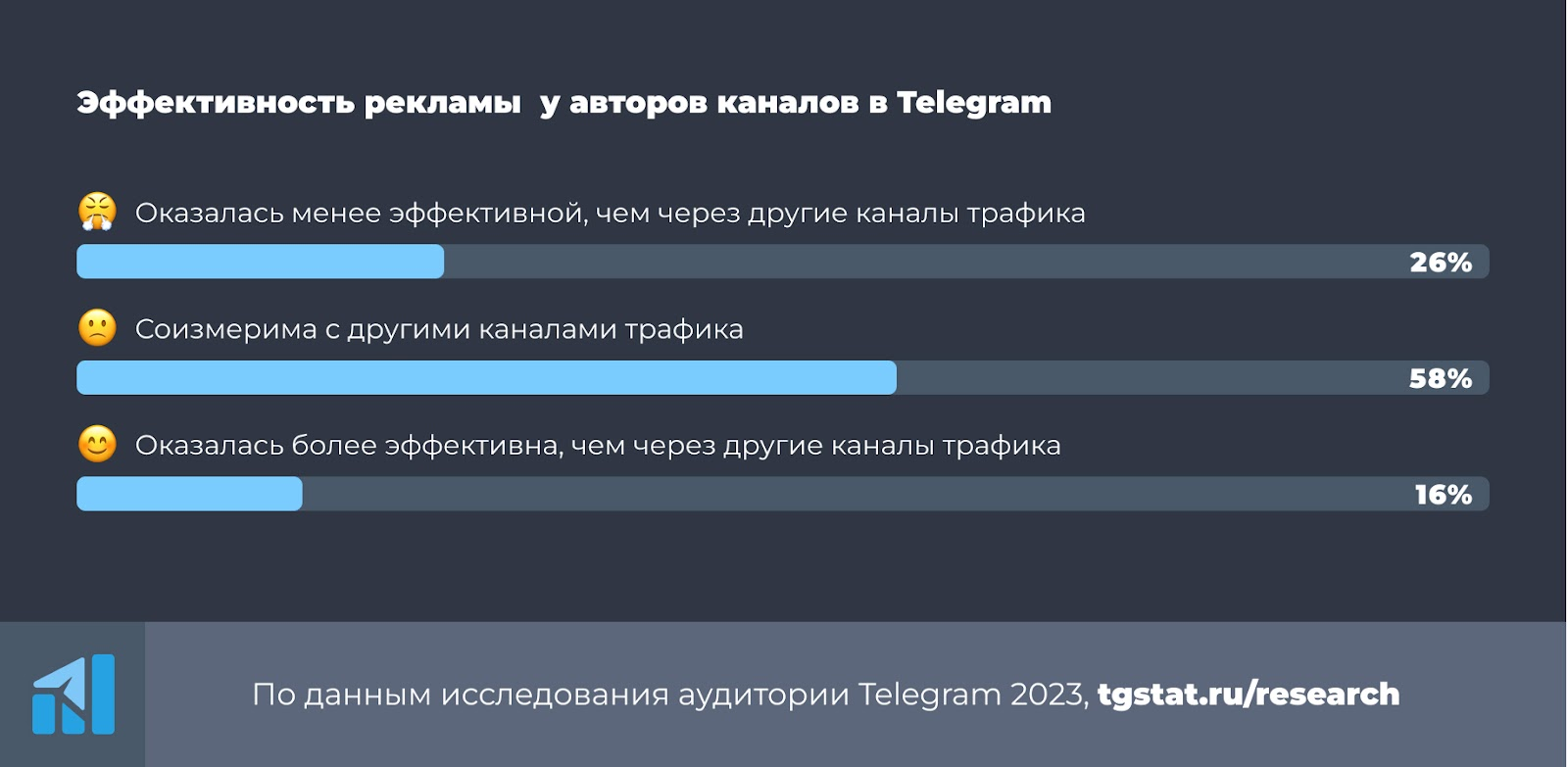
Task: Select the 'Соизмерима с другими каналами трафика' label
Action: pyautogui.click(x=439, y=329)
